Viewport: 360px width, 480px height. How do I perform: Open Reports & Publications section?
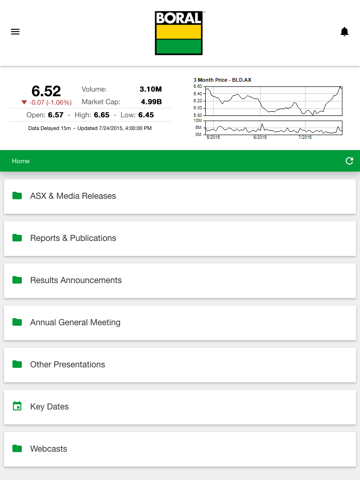180,238
